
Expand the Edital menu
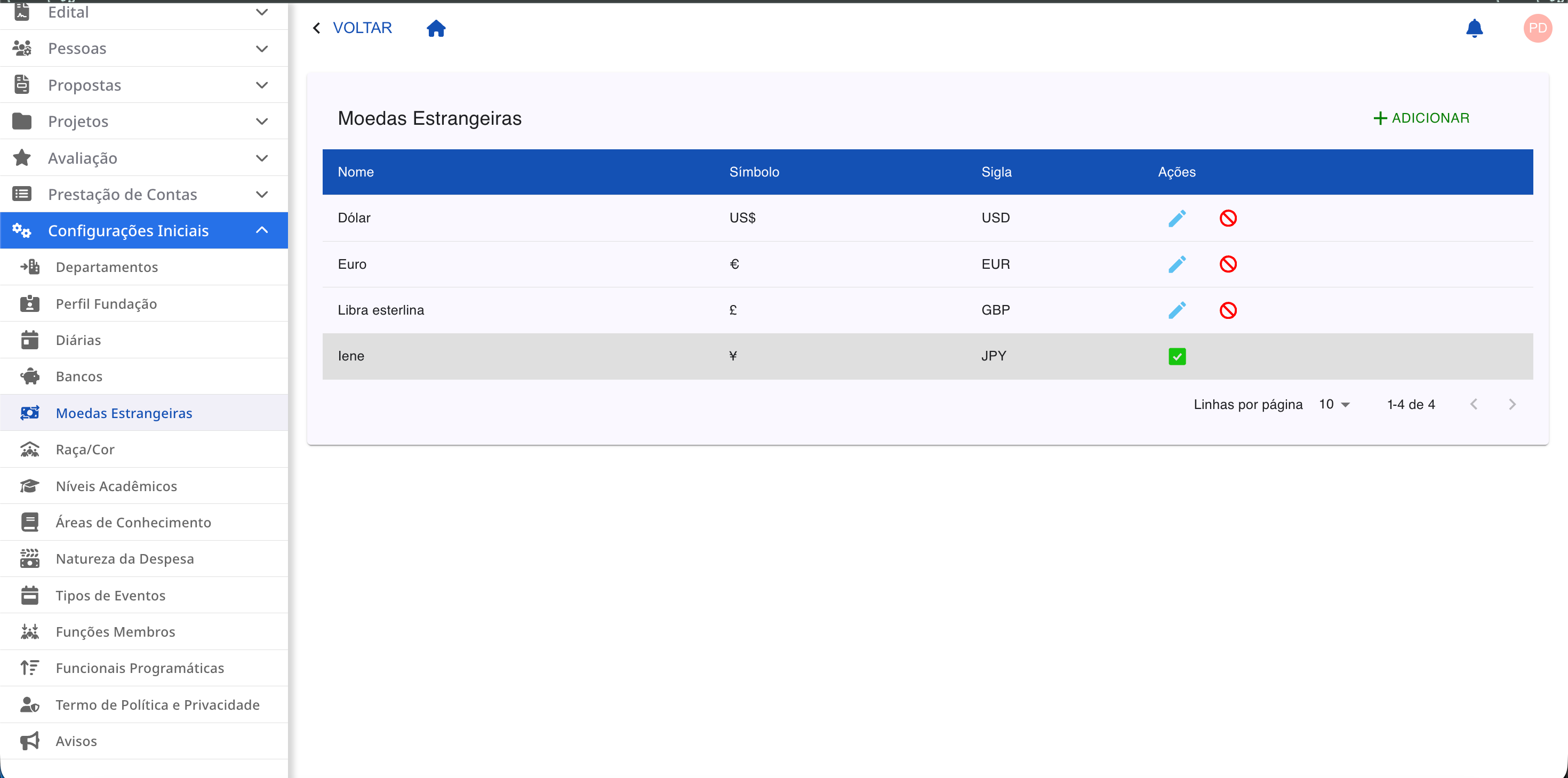click(143, 12)
